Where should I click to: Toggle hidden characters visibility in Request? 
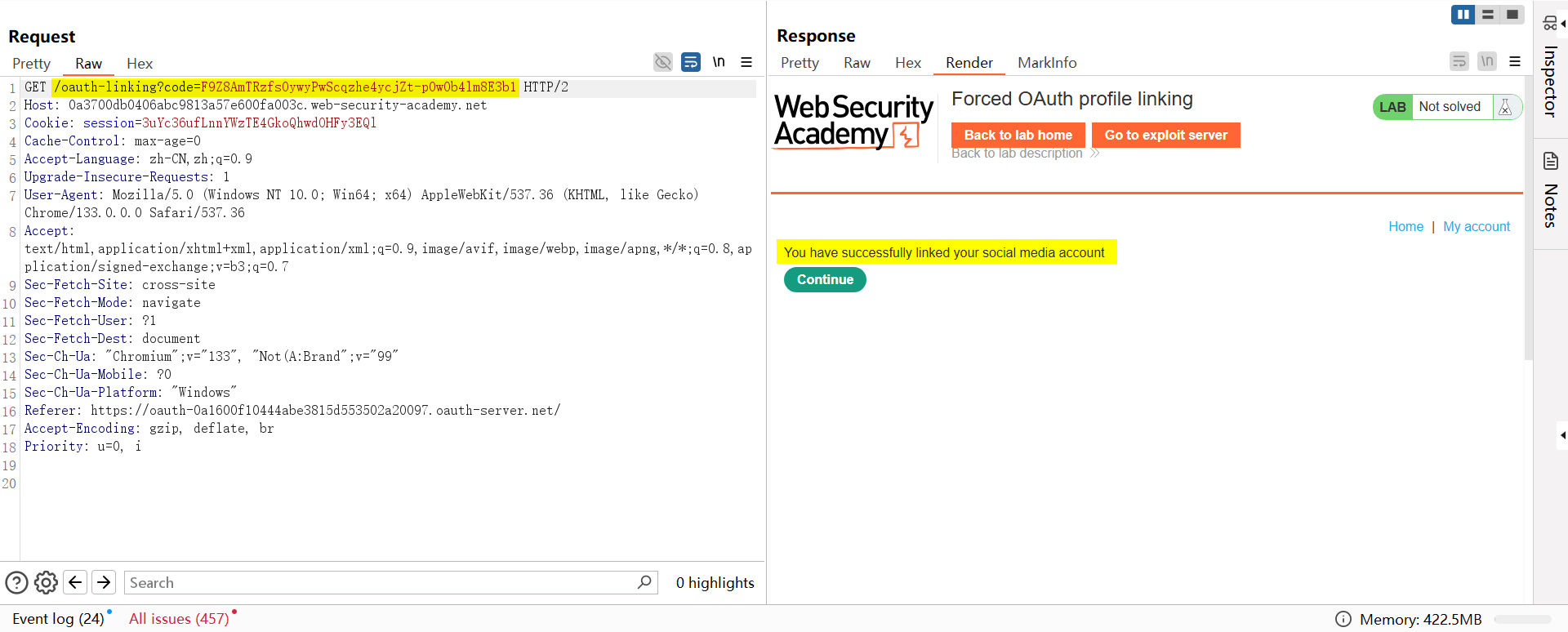pos(663,62)
